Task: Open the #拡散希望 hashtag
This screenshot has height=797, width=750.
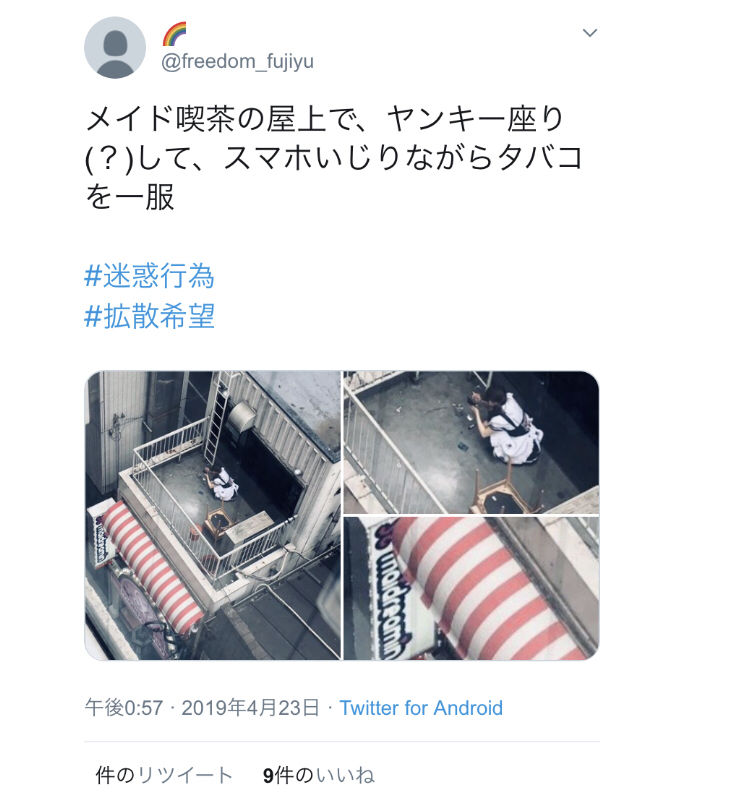Action: (x=149, y=316)
